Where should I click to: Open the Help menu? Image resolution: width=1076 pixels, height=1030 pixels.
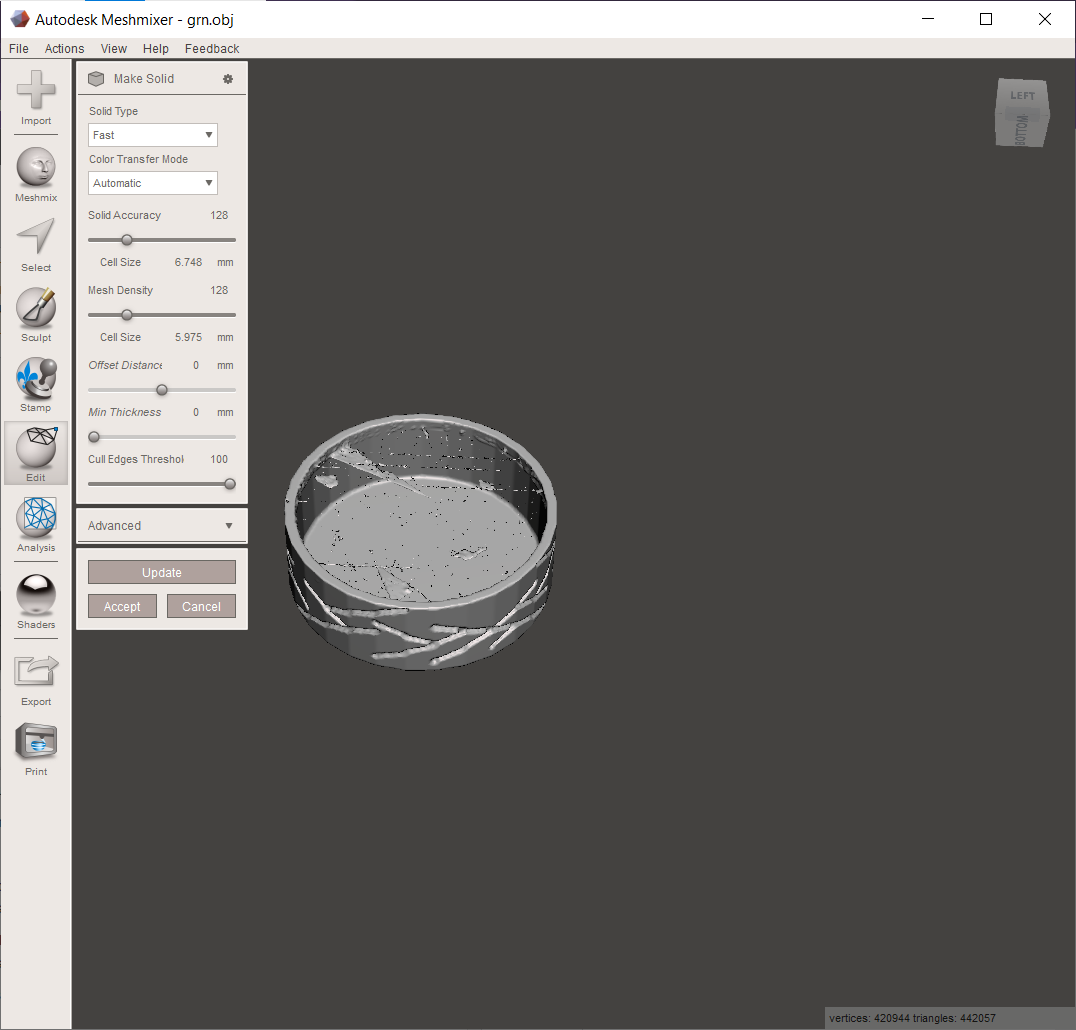click(156, 49)
